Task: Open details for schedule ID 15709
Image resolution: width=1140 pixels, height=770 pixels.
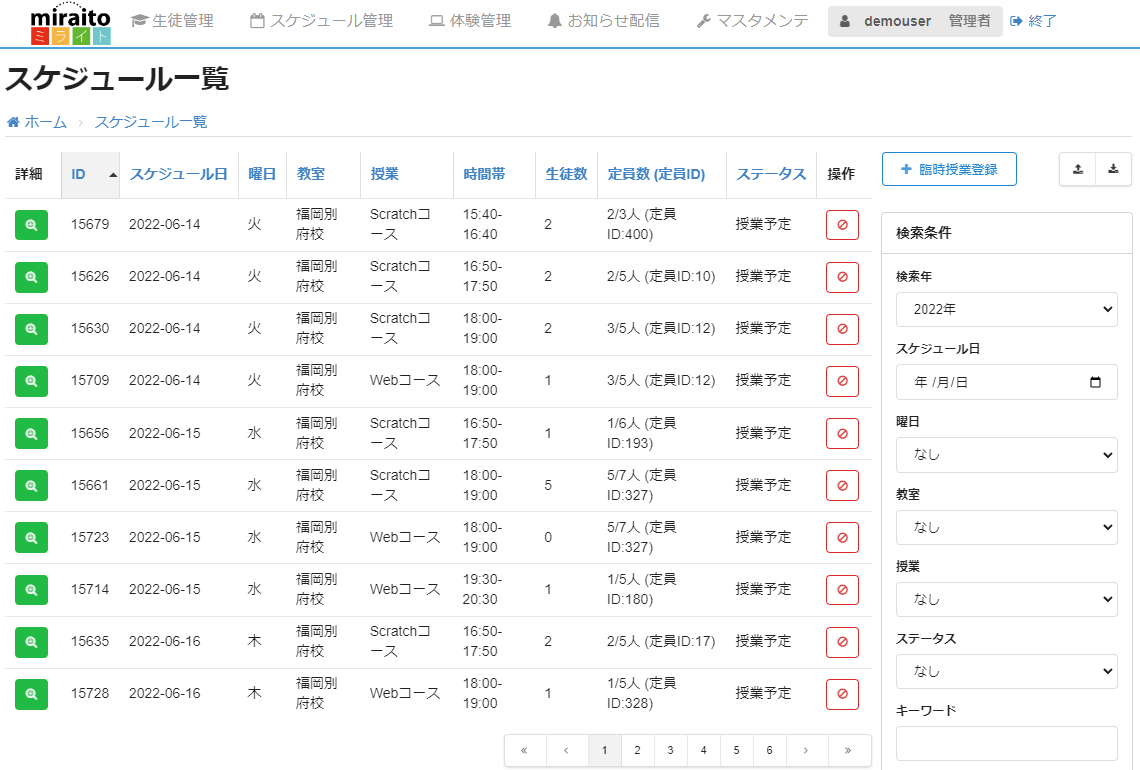Action: (x=31, y=381)
